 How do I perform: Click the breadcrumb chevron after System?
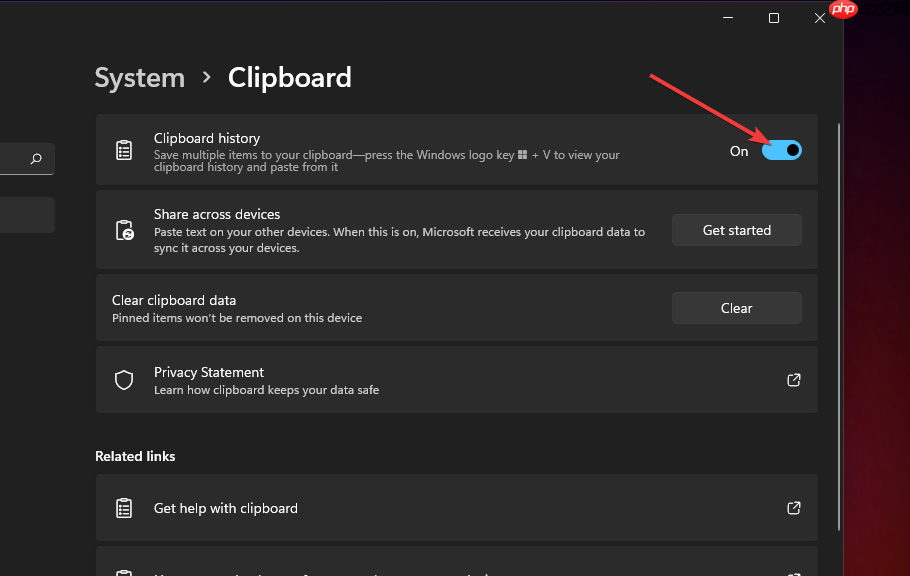point(207,78)
